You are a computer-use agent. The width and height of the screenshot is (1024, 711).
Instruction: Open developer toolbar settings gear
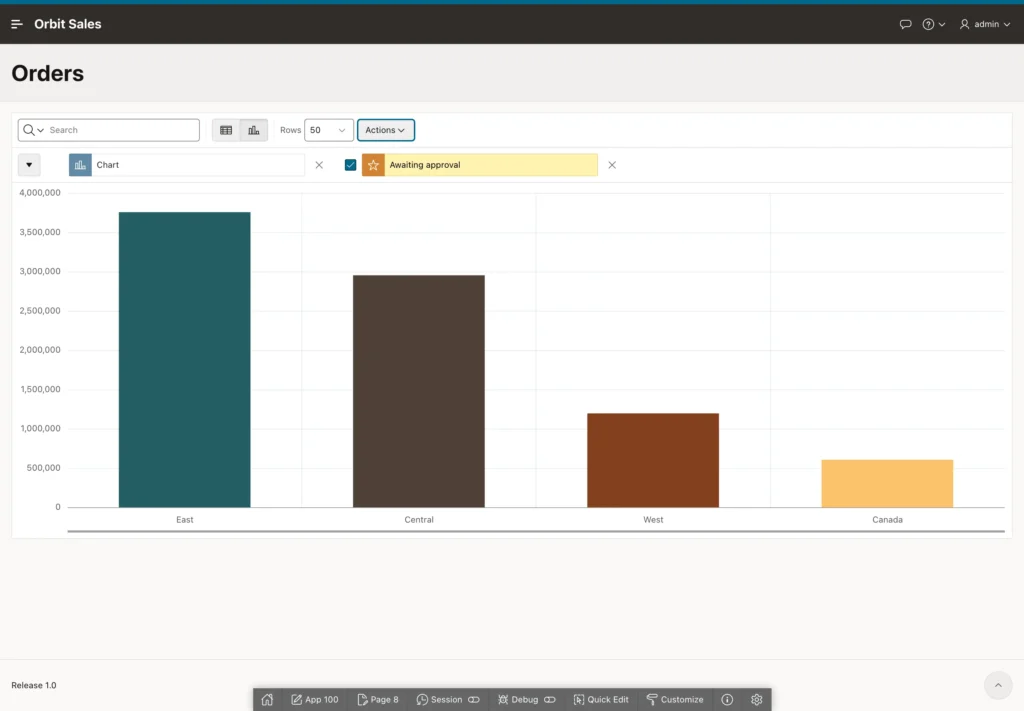tap(756, 699)
